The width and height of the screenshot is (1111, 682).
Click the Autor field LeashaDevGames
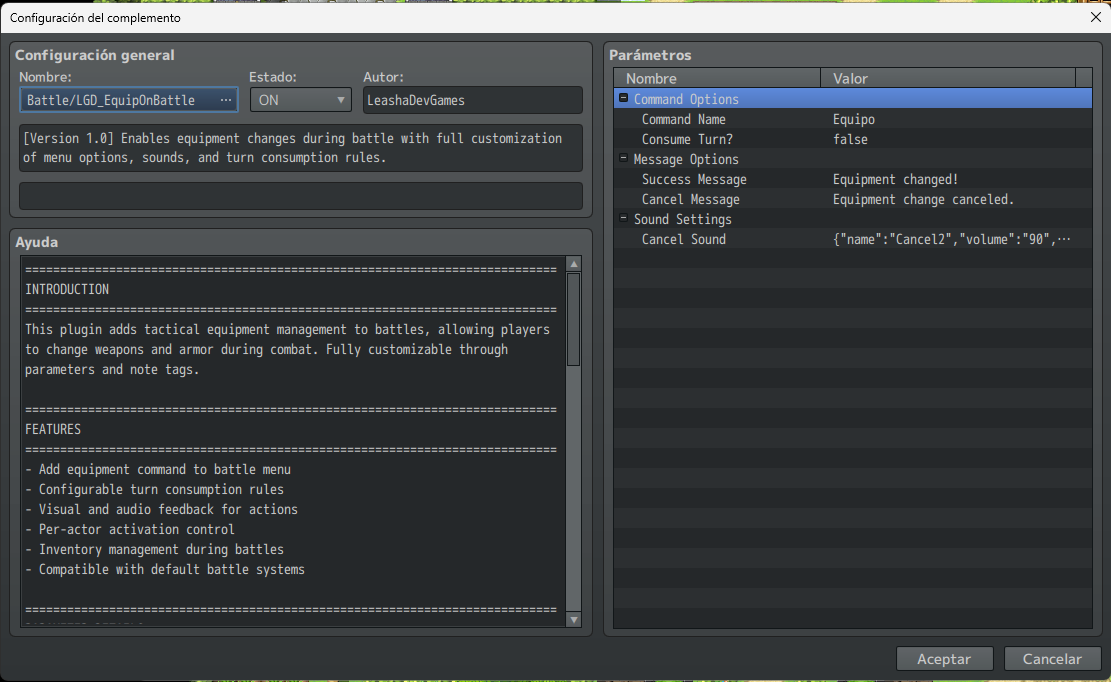point(472,100)
